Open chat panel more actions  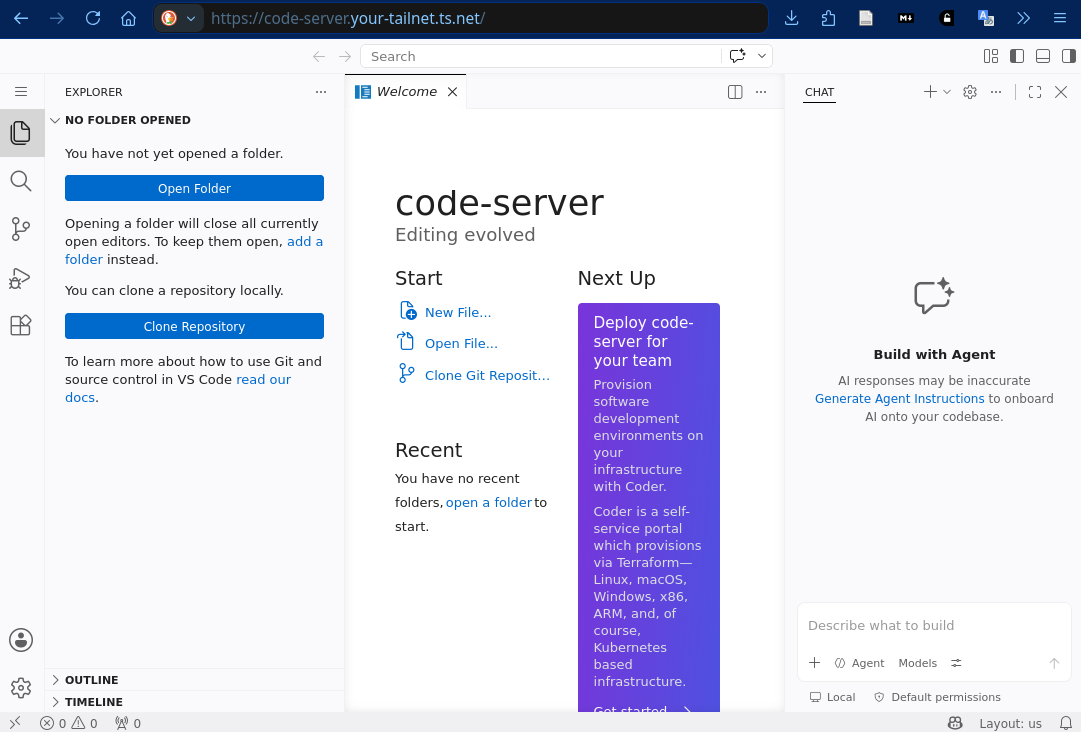pyautogui.click(x=996, y=92)
